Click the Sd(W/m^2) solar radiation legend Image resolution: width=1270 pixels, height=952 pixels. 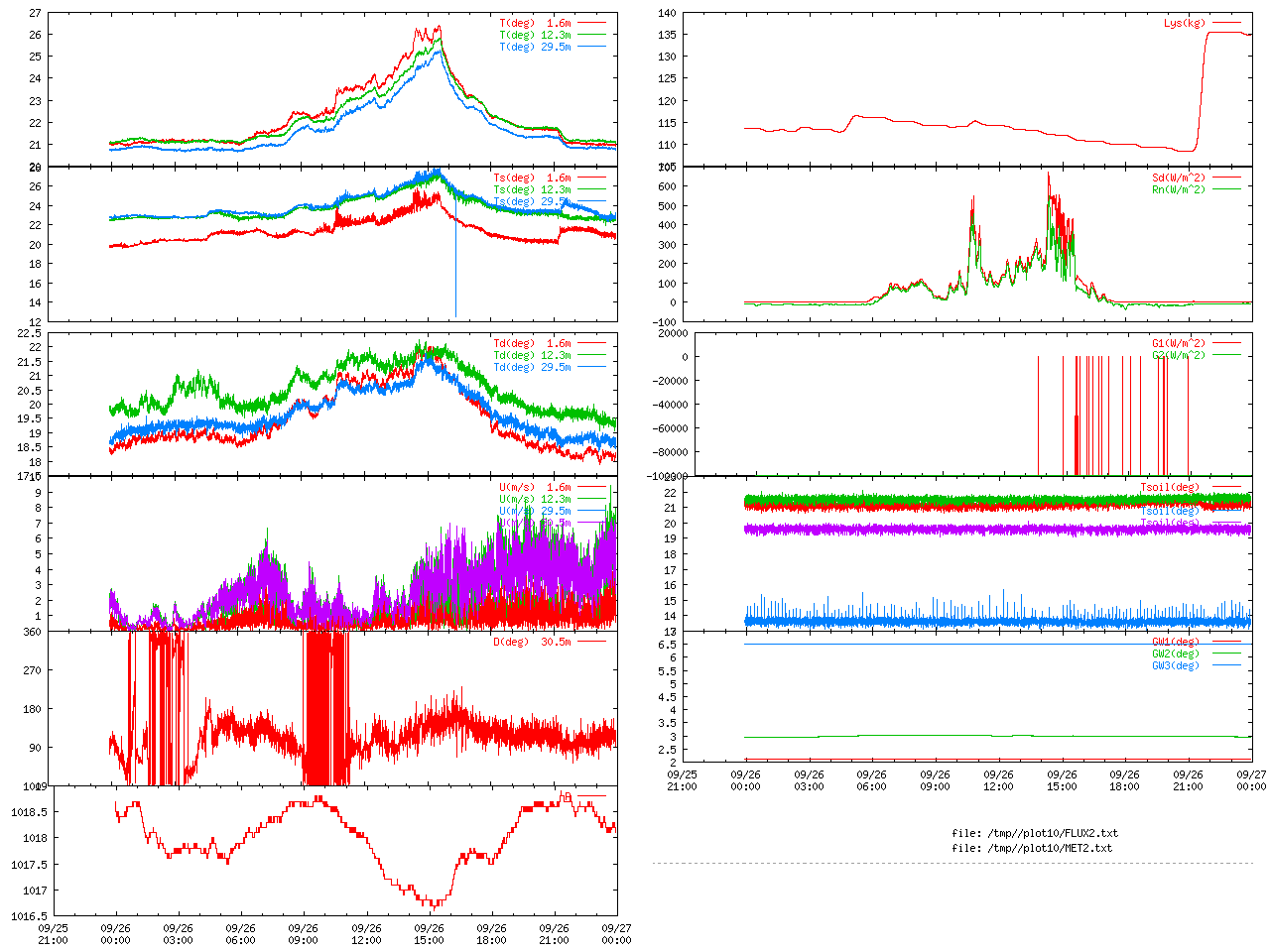point(1178,178)
